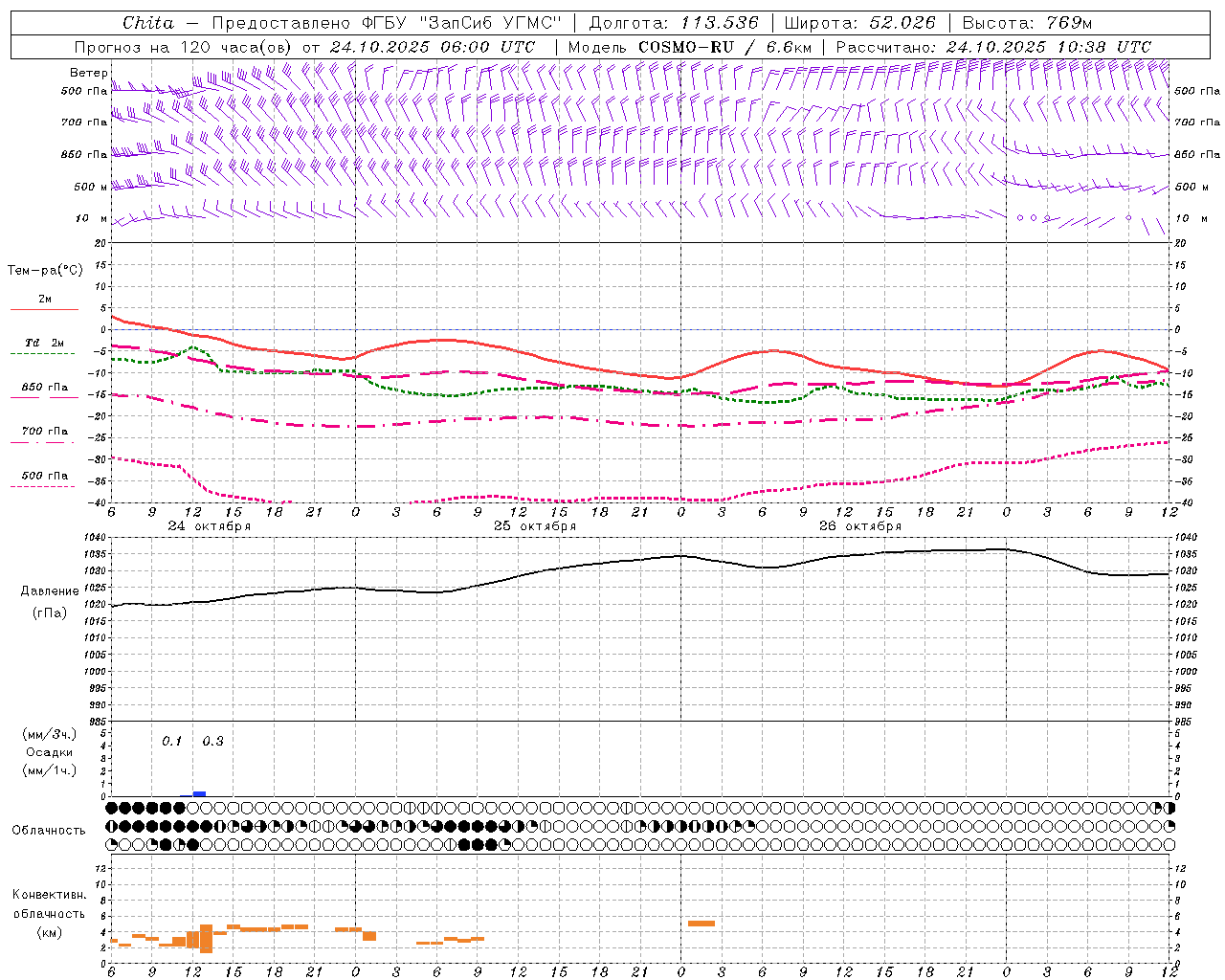Click the precipitation amount value "0.1"
Viewport: 1225px width, 980px height.
tap(171, 741)
